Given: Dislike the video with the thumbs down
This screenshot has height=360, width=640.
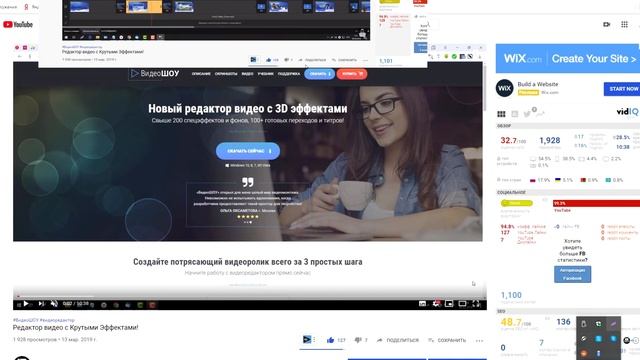Looking at the screenshot, I should coord(358,340).
